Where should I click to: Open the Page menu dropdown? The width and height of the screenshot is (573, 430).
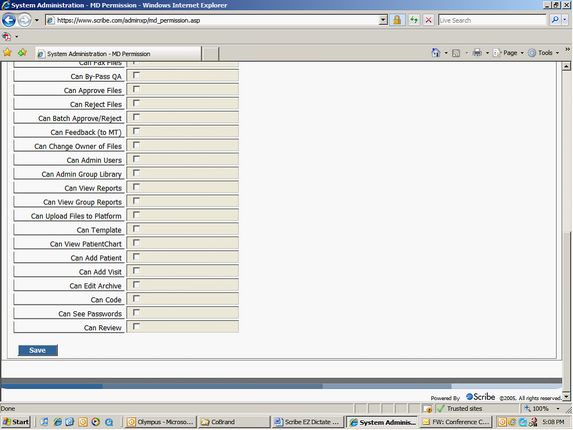coord(509,53)
